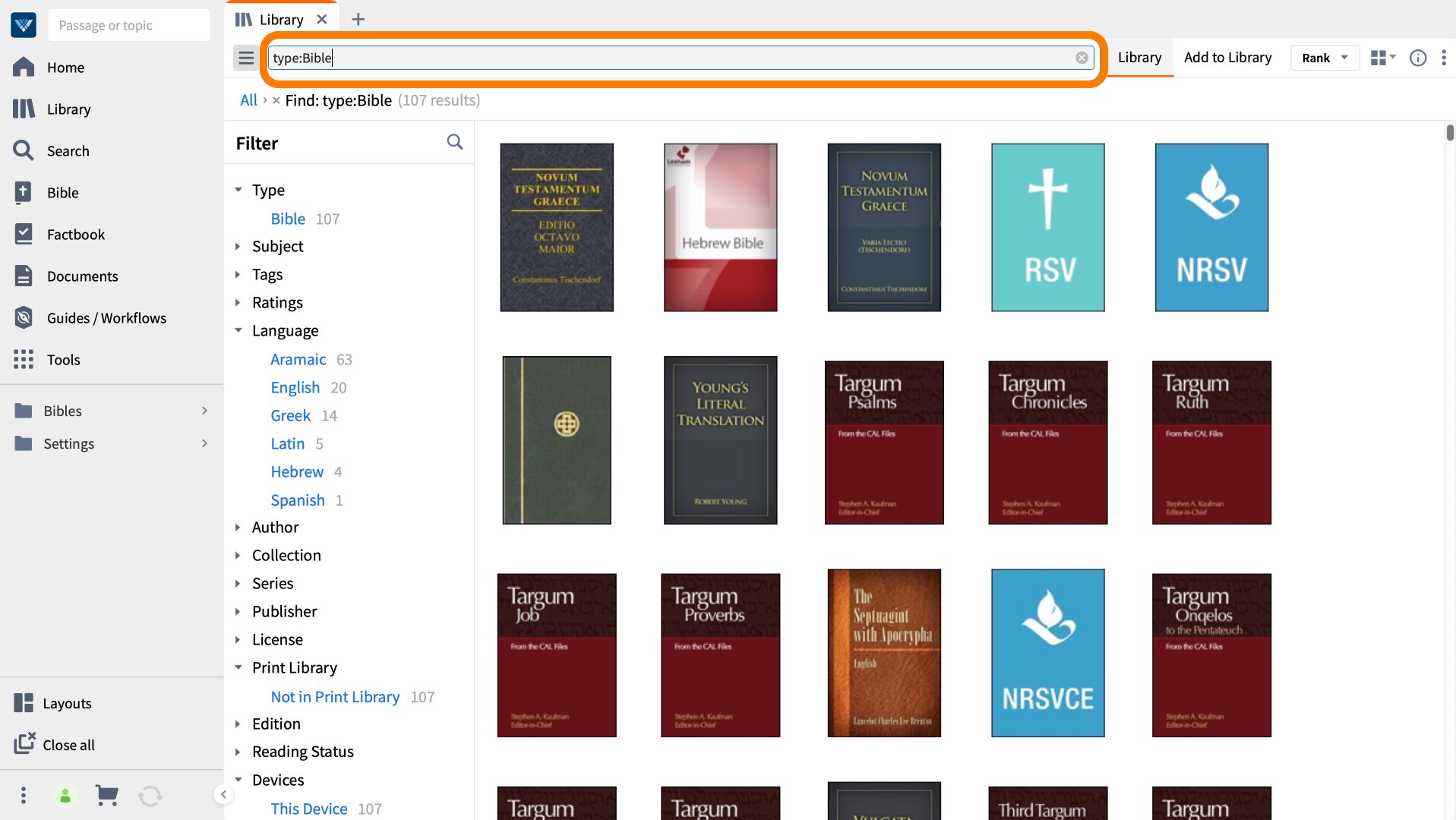
Task: Click the Logos app logo icon
Action: [24, 25]
